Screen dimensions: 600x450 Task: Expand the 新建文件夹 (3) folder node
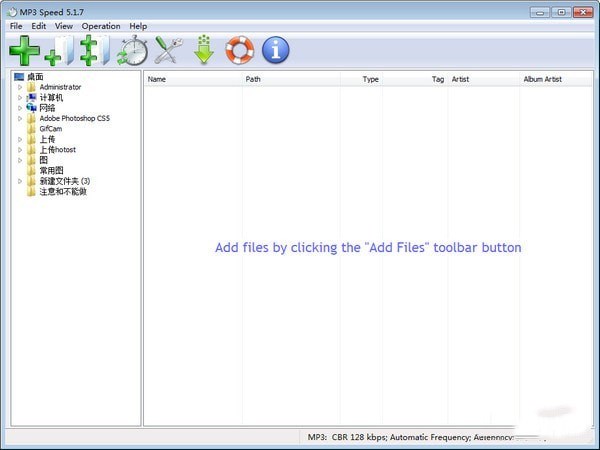point(20,181)
